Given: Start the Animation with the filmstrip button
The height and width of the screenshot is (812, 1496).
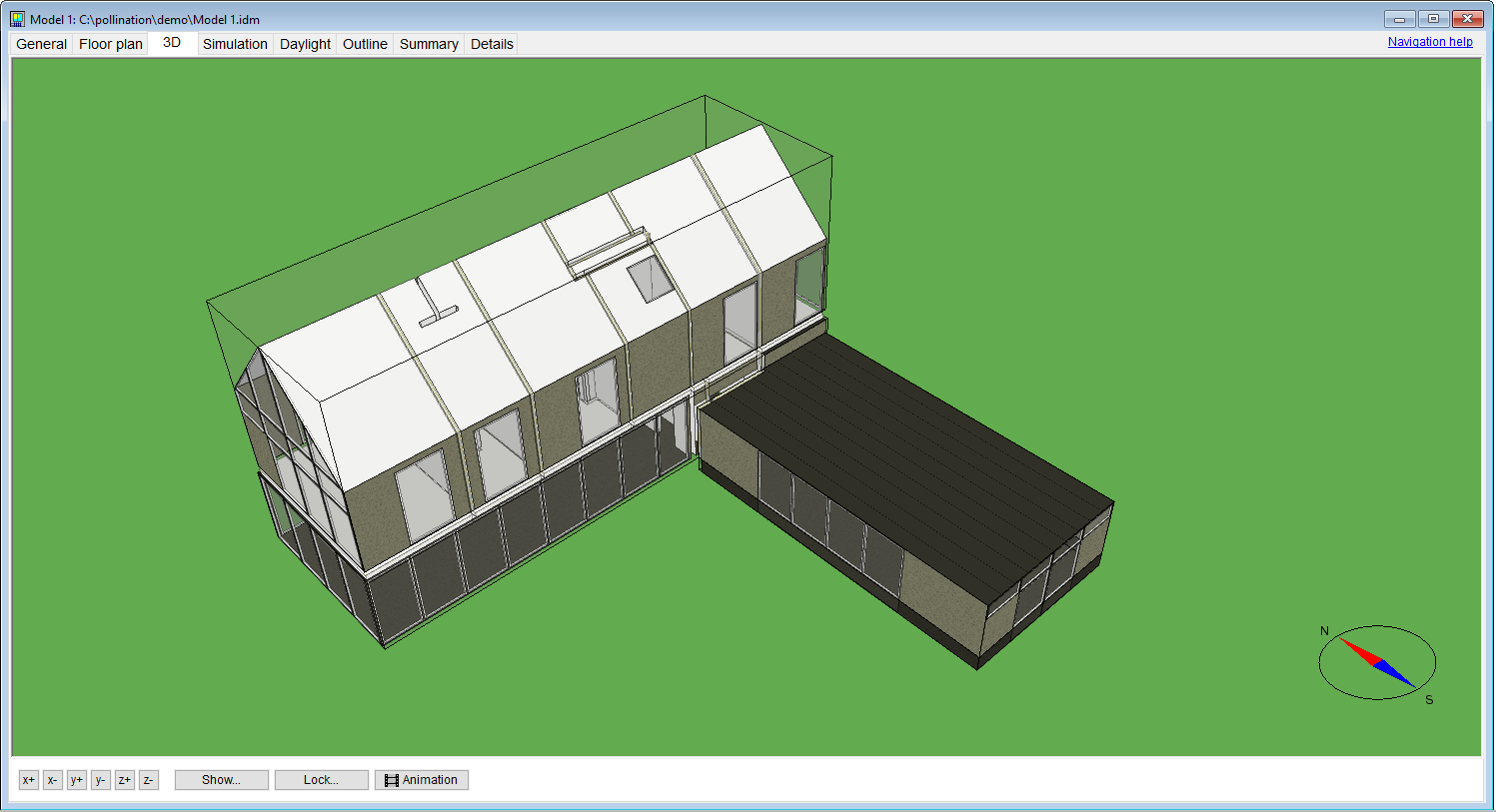Looking at the screenshot, I should click(421, 780).
